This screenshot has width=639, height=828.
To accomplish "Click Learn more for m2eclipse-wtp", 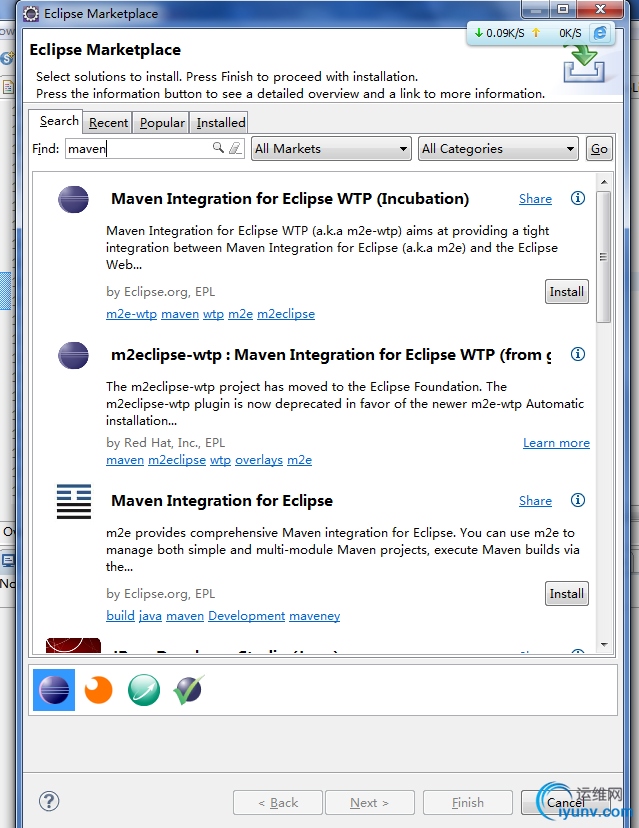I will pyautogui.click(x=556, y=443).
